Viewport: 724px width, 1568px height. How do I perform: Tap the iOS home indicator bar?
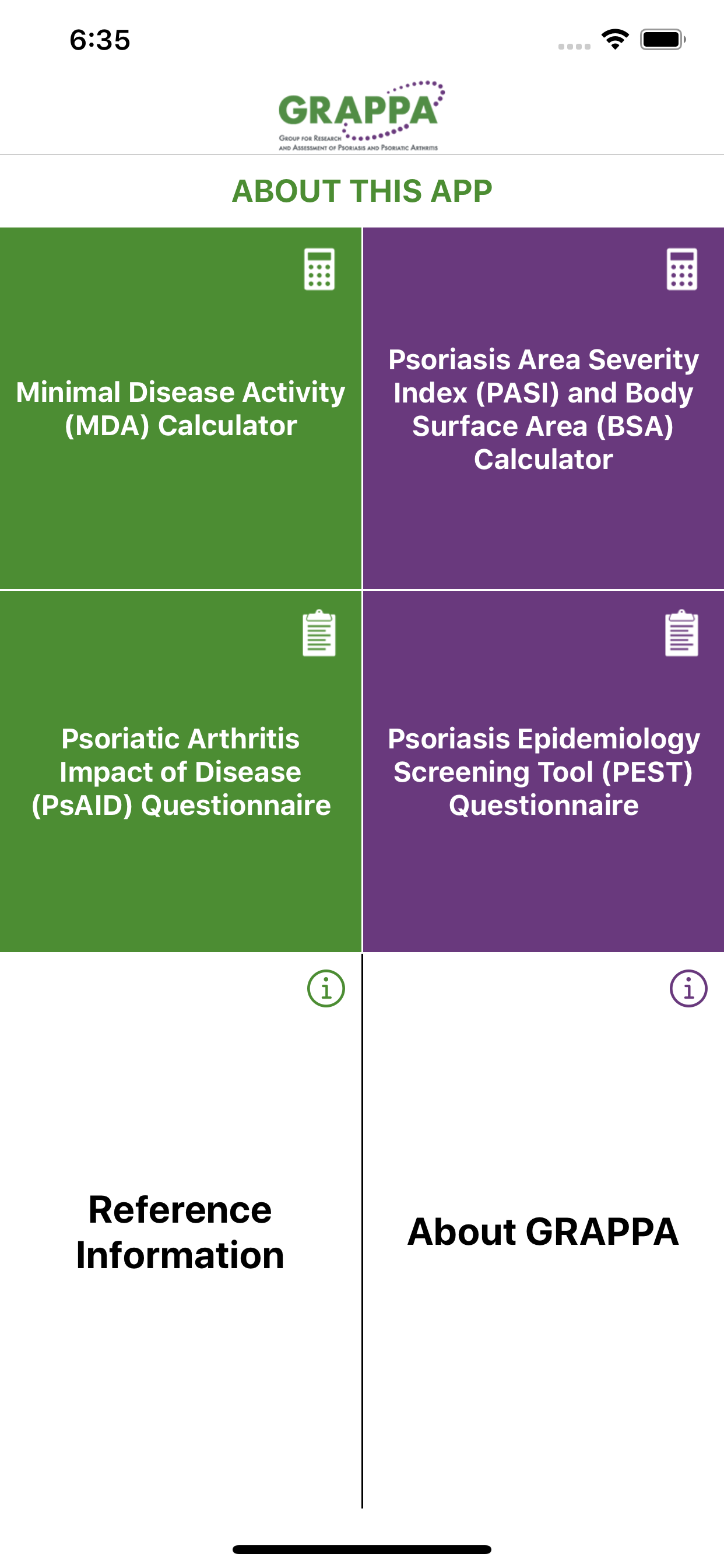[362, 1549]
